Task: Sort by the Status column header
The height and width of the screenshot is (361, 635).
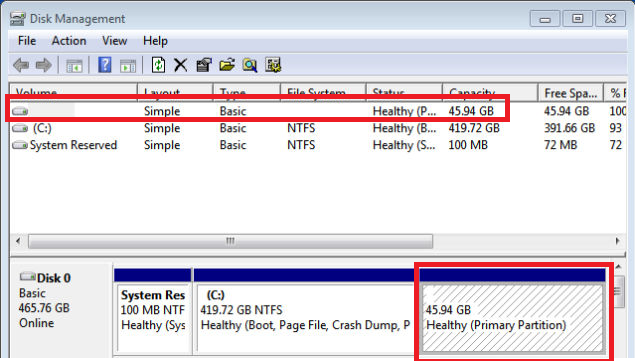Action: click(404, 93)
